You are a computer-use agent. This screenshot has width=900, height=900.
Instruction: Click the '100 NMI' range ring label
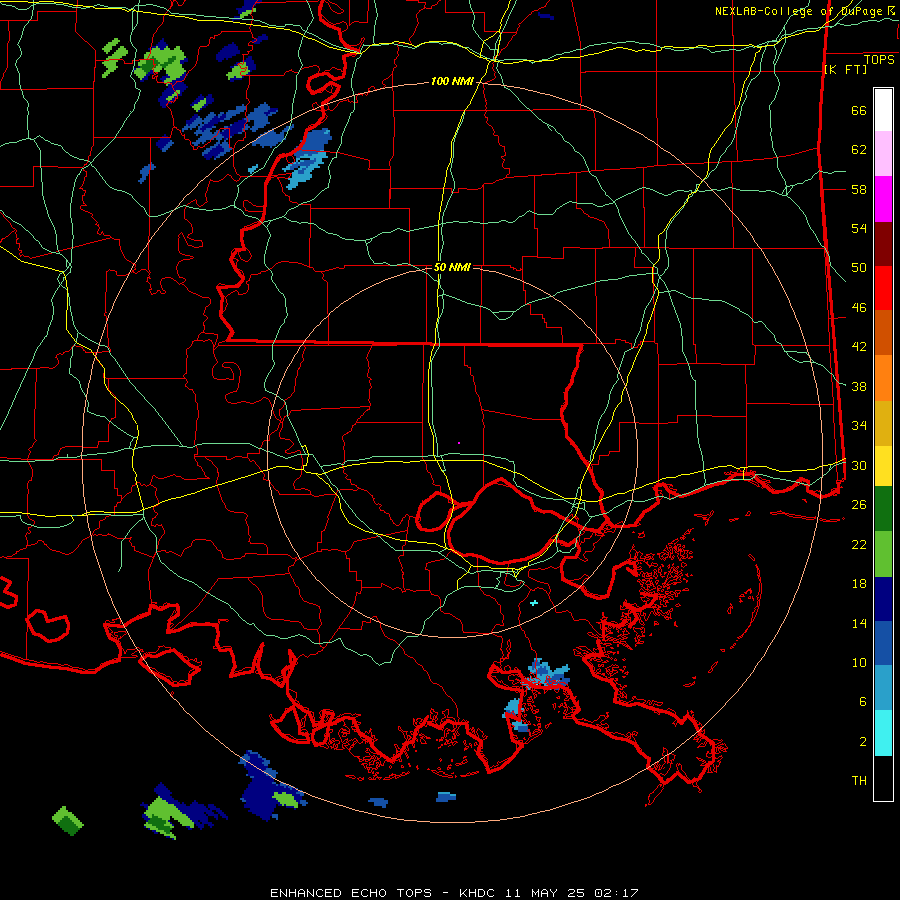[x=452, y=82]
